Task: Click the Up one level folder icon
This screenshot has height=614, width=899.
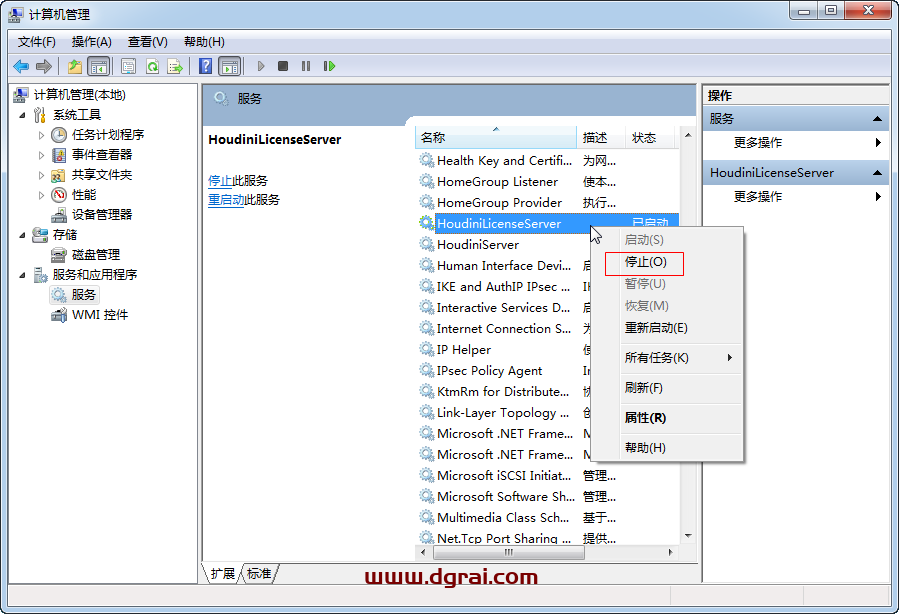Action: click(75, 67)
